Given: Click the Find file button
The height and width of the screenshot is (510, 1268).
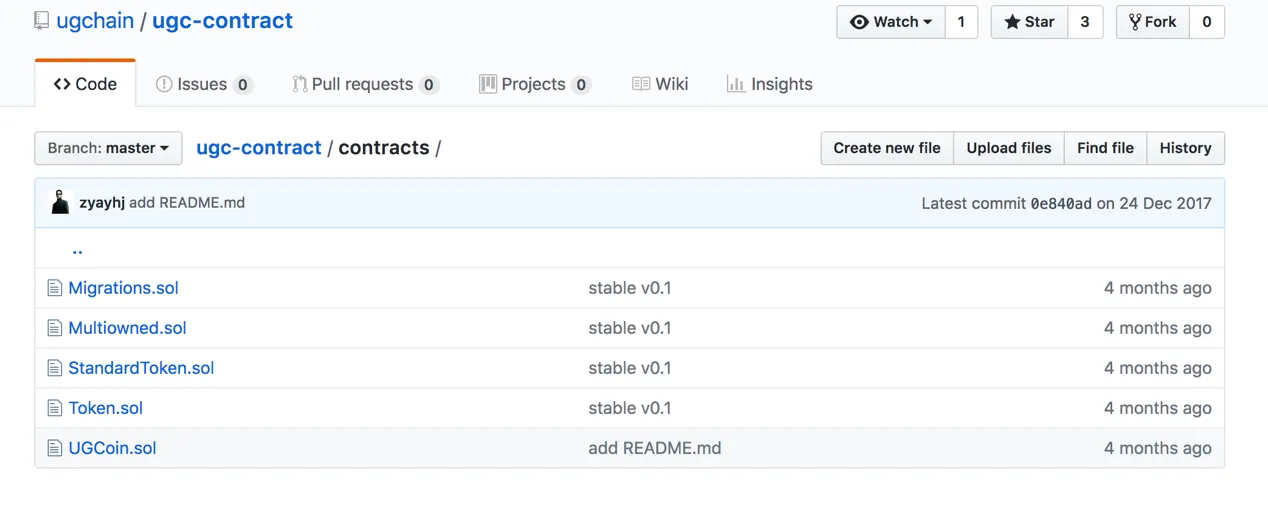Looking at the screenshot, I should point(1105,148).
